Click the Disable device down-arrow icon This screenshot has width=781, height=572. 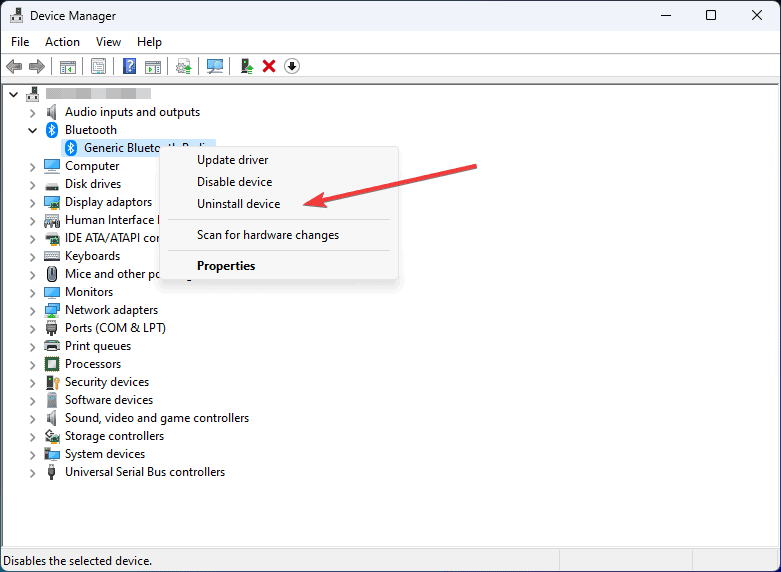pos(292,66)
